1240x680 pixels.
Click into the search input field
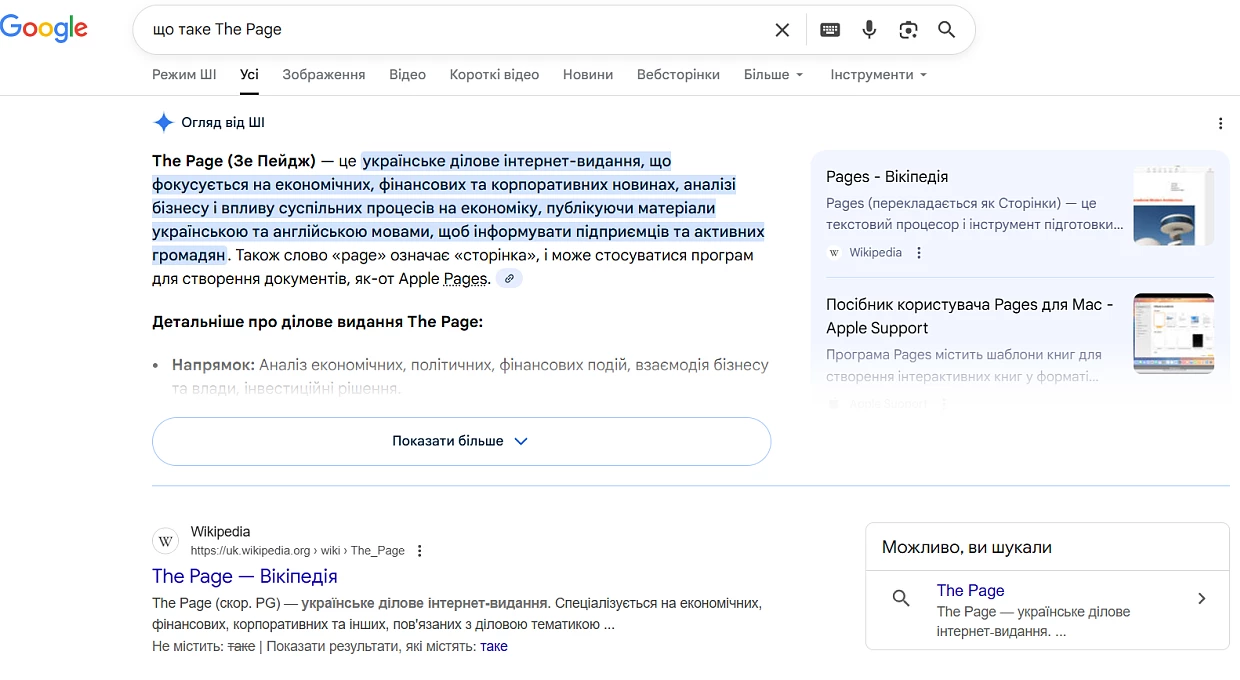pos(455,30)
